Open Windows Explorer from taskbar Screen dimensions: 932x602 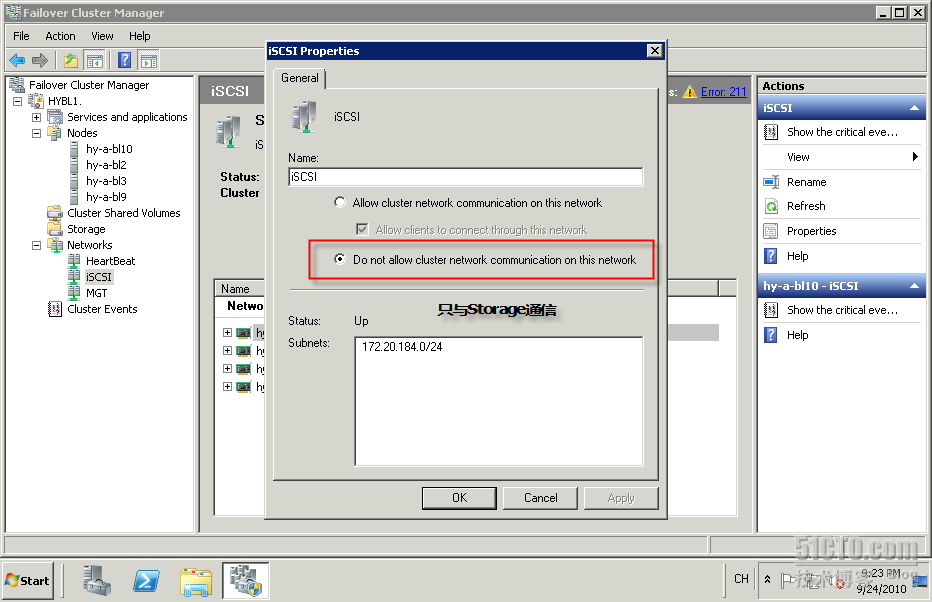[196, 581]
